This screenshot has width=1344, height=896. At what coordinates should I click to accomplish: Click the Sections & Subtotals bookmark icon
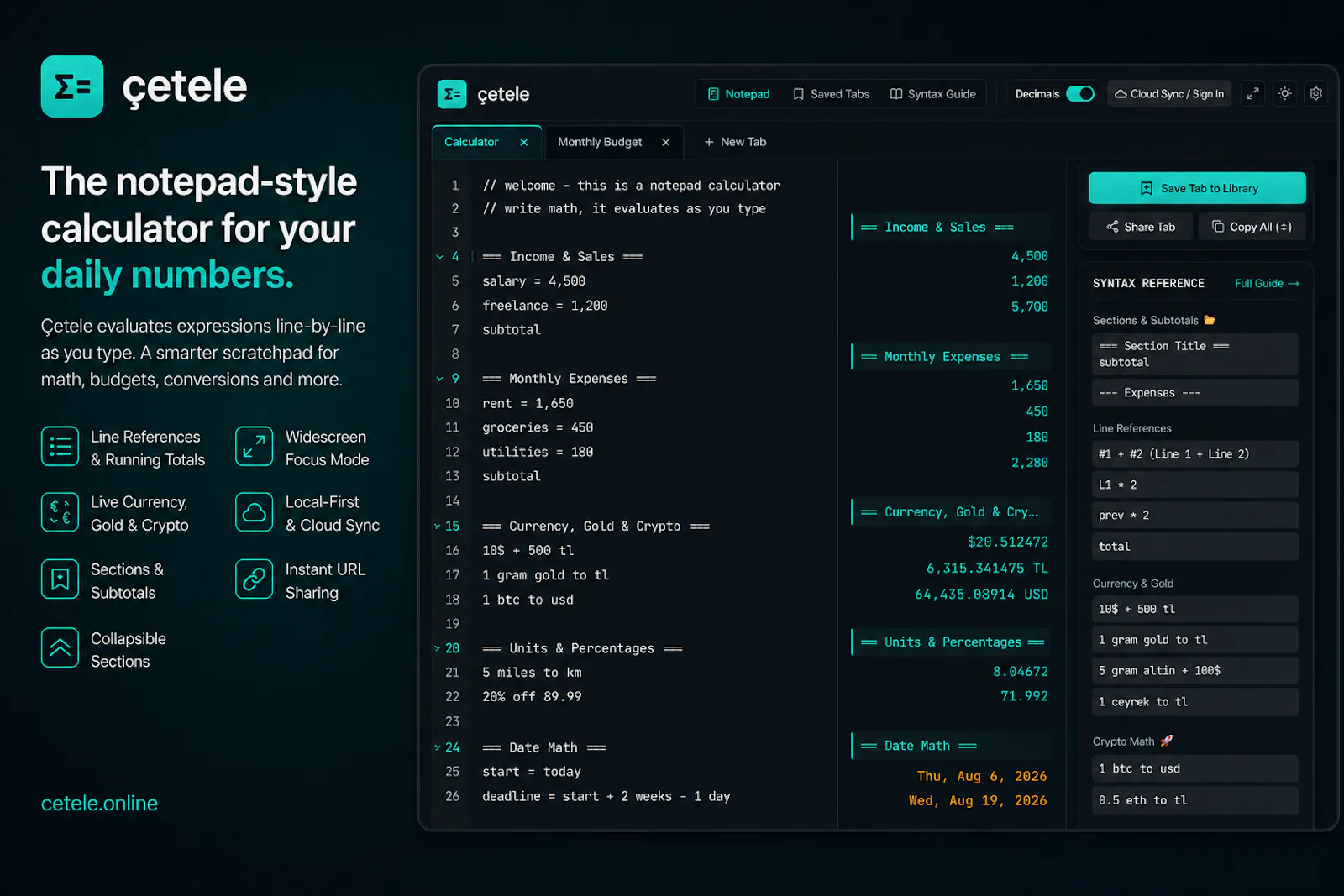click(x=60, y=579)
